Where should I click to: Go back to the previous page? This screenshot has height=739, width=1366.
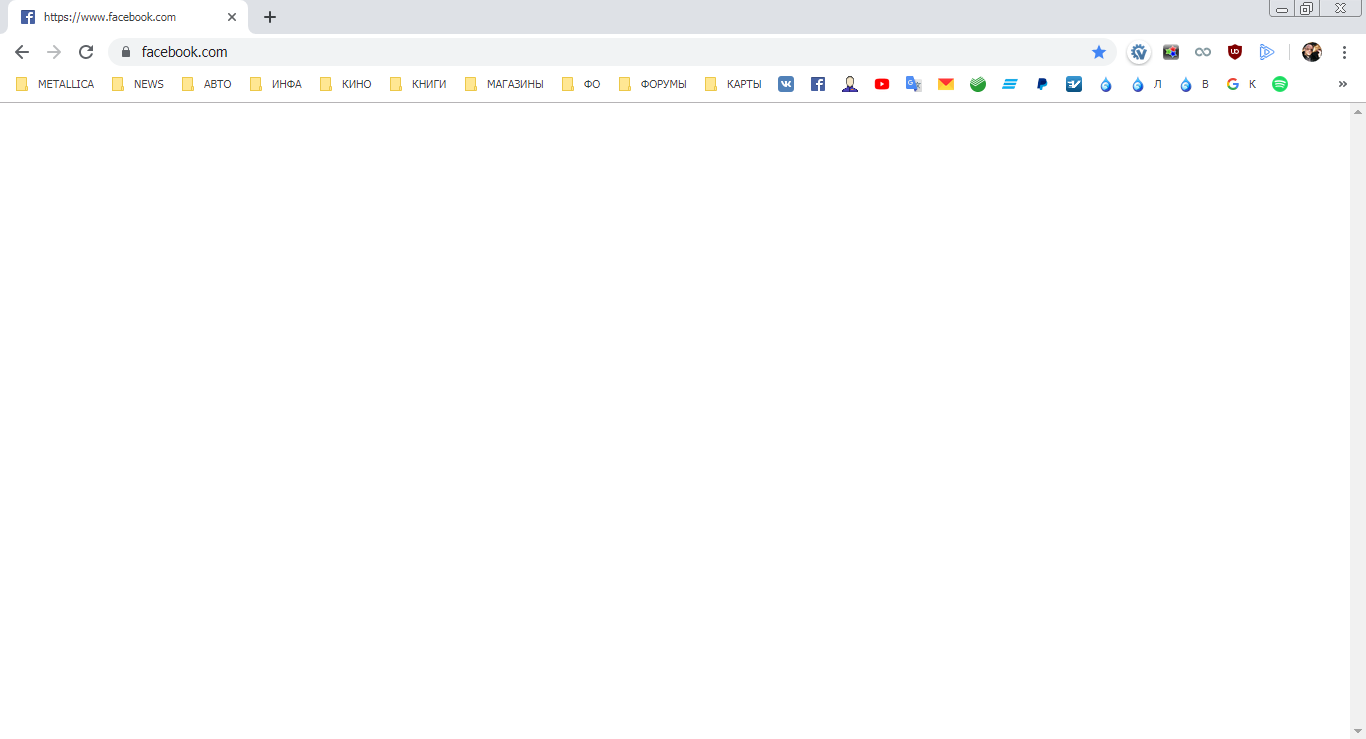22,52
